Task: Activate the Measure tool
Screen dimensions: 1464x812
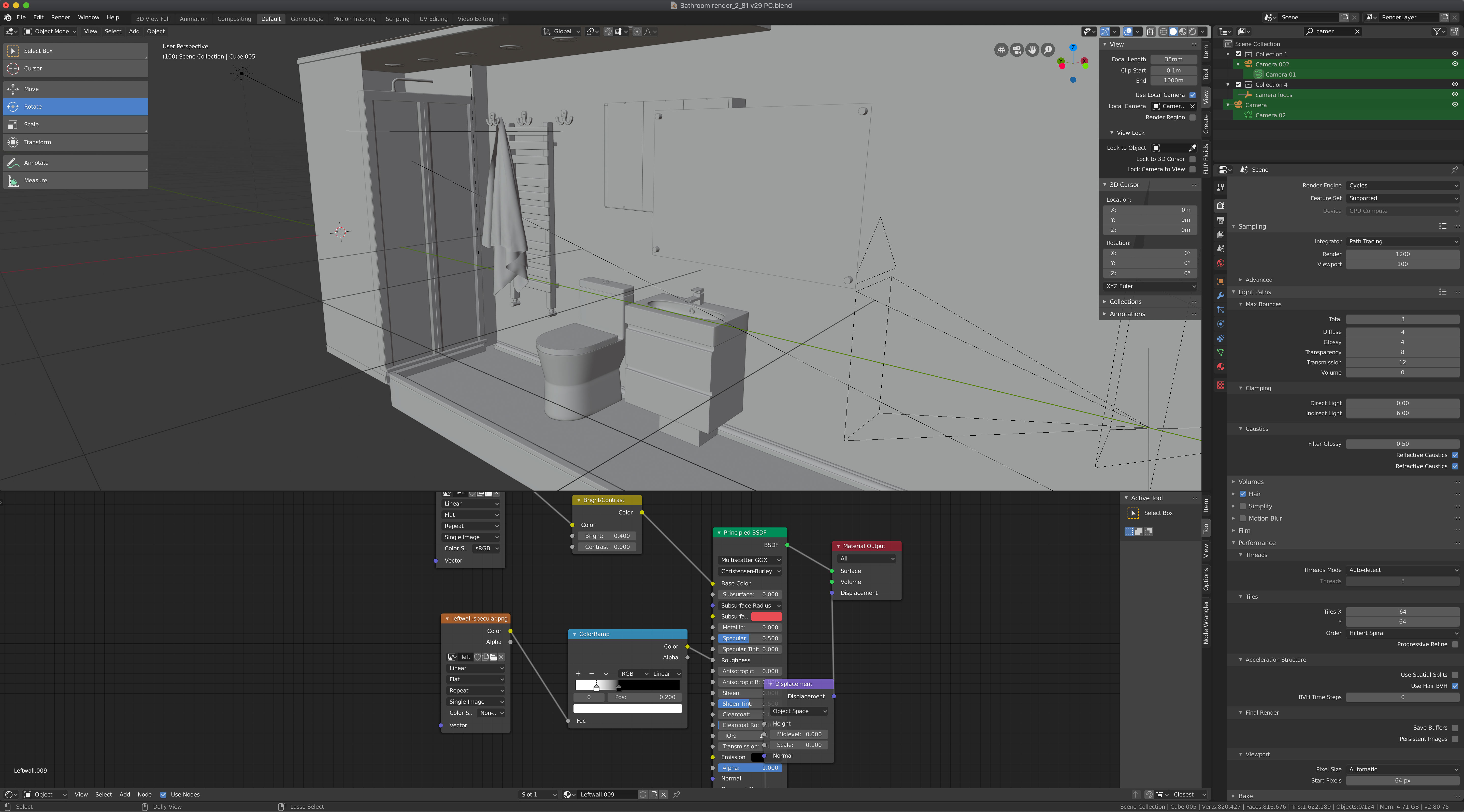Action: tap(76, 180)
